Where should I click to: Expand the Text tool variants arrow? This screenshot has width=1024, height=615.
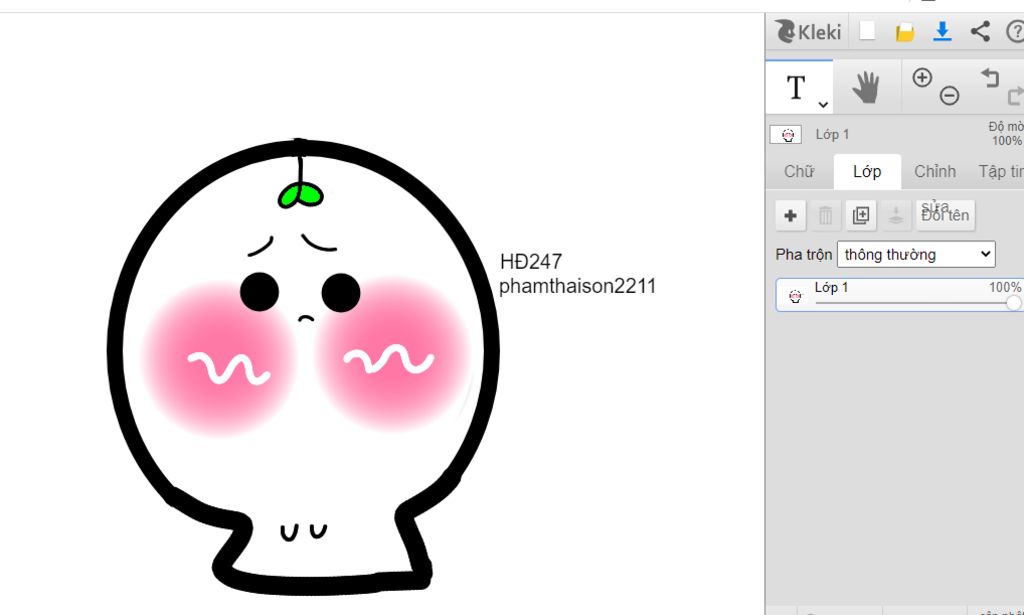(x=823, y=104)
